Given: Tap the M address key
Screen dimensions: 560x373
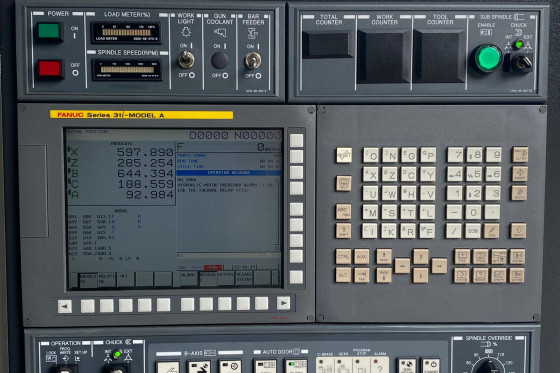Looking at the screenshot, I should (x=370, y=212).
